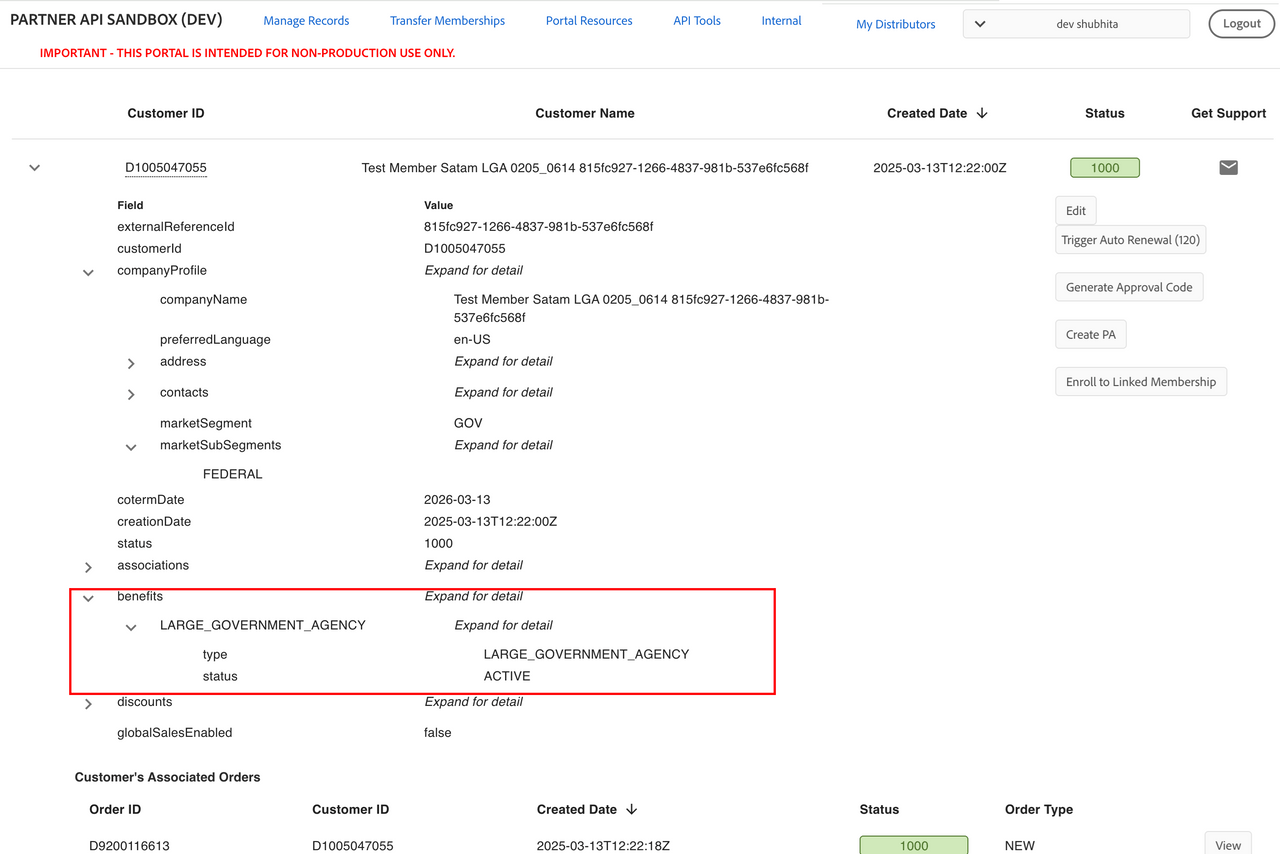Open the Manage Records menu

click(306, 21)
